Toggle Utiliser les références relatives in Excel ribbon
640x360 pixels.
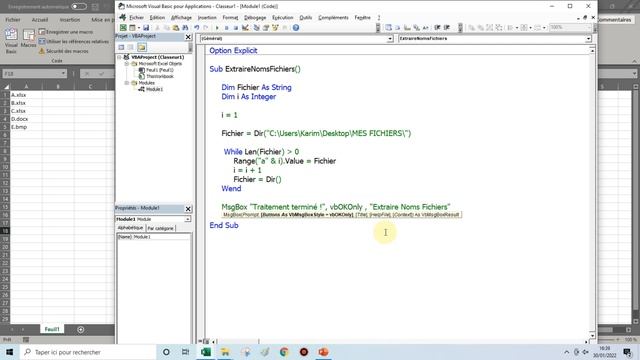point(73,41)
